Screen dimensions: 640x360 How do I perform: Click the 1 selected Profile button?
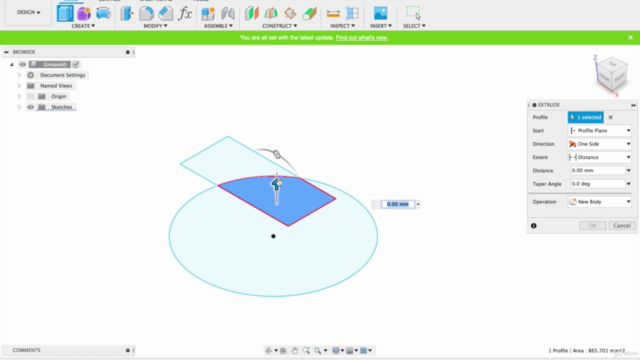585,117
